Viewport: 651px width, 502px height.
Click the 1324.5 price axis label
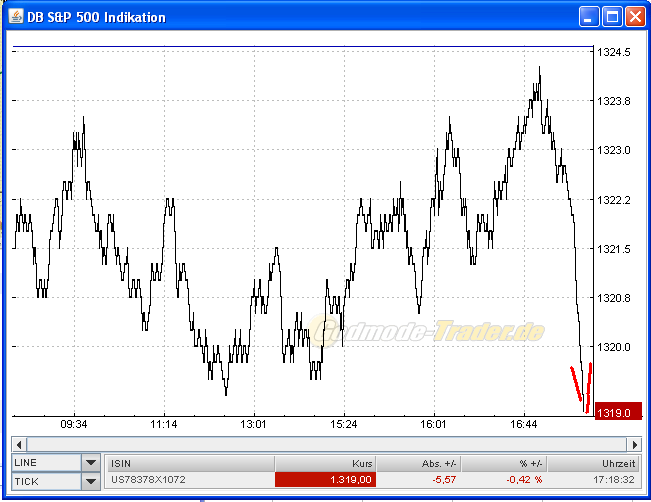[613, 52]
